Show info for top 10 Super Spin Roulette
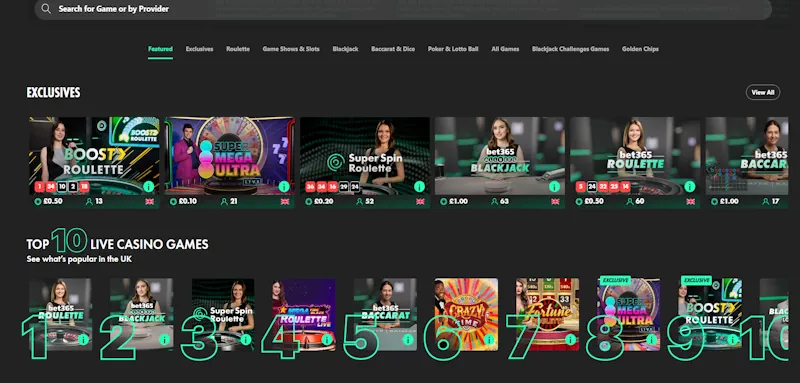 pyautogui.click(x=245, y=340)
